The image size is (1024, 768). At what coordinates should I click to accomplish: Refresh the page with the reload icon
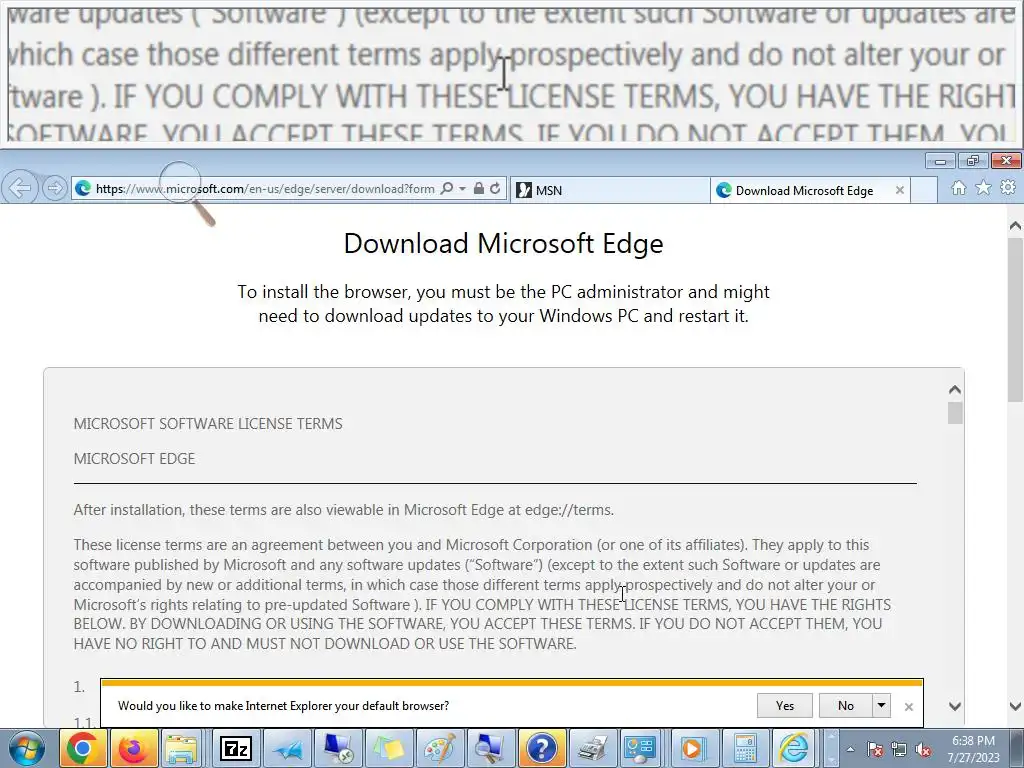(495, 189)
